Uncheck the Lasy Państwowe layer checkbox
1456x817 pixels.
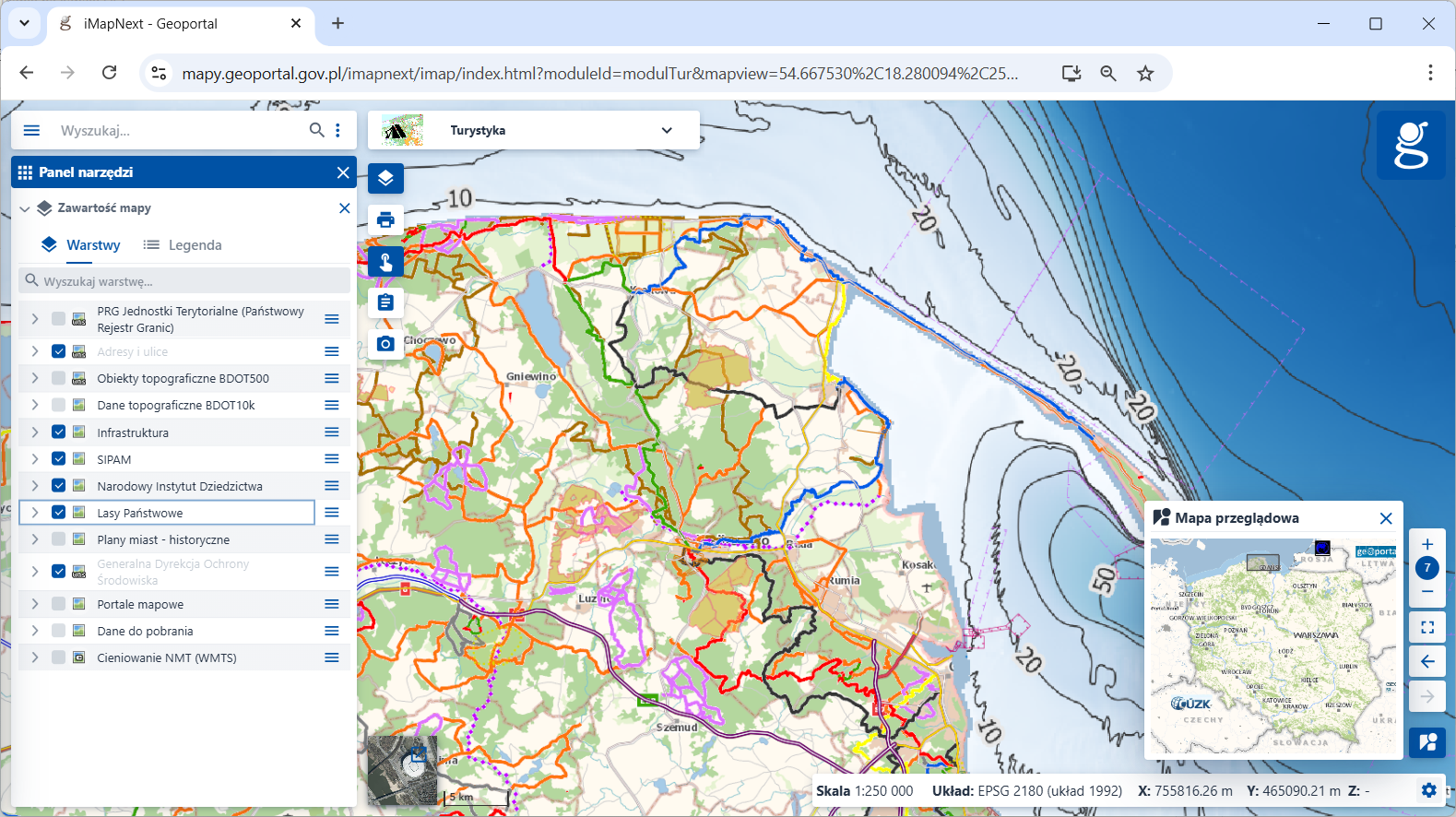(59, 513)
